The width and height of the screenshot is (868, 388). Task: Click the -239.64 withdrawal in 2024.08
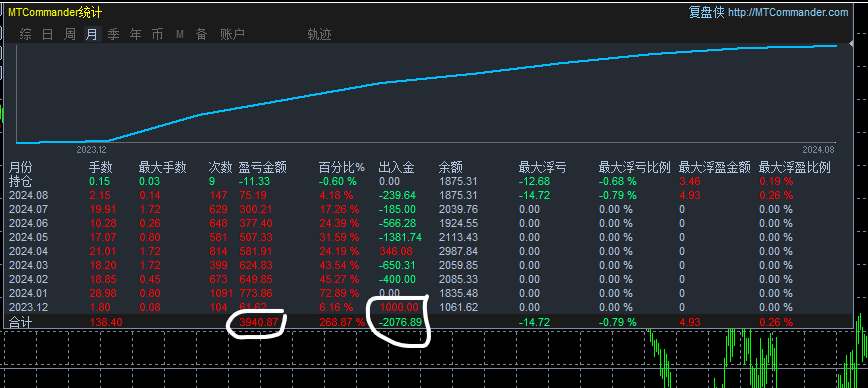coord(397,195)
